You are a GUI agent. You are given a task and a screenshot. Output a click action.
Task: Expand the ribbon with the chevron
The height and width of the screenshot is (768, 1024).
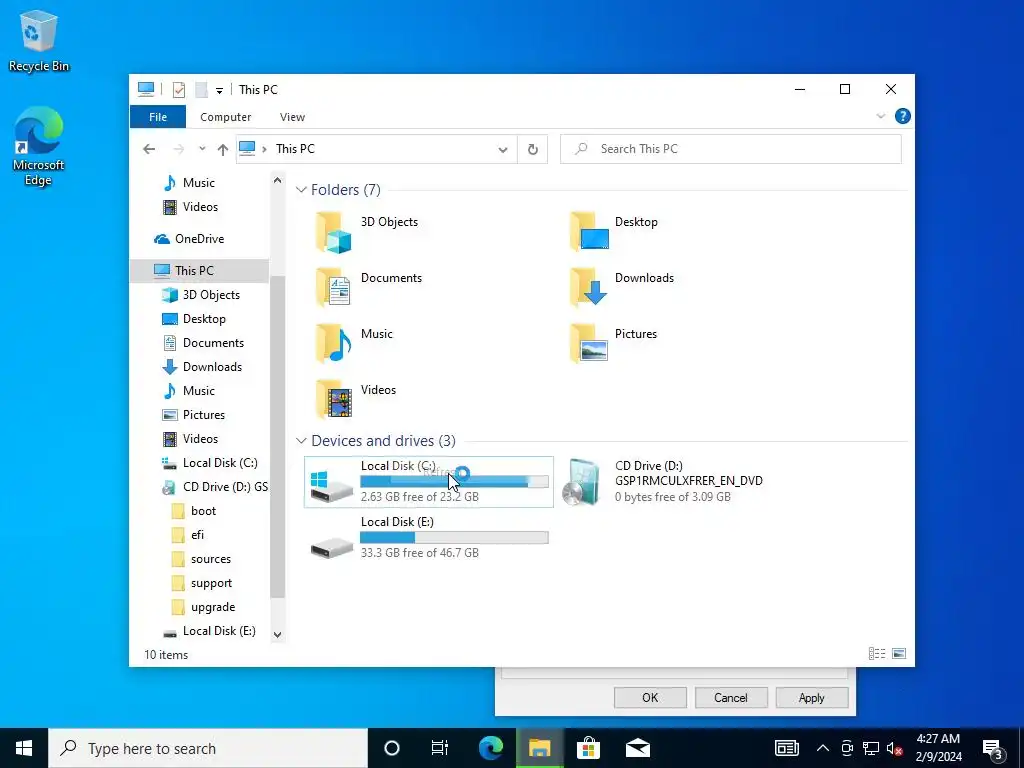coord(880,116)
